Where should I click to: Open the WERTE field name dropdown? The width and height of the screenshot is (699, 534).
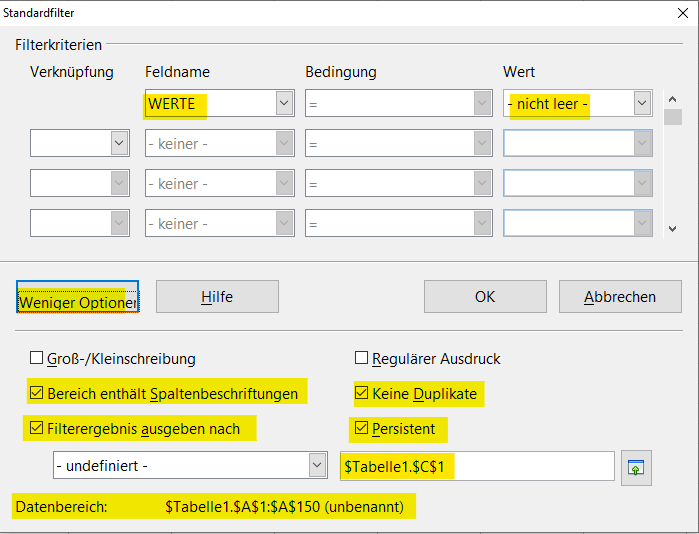tap(284, 103)
